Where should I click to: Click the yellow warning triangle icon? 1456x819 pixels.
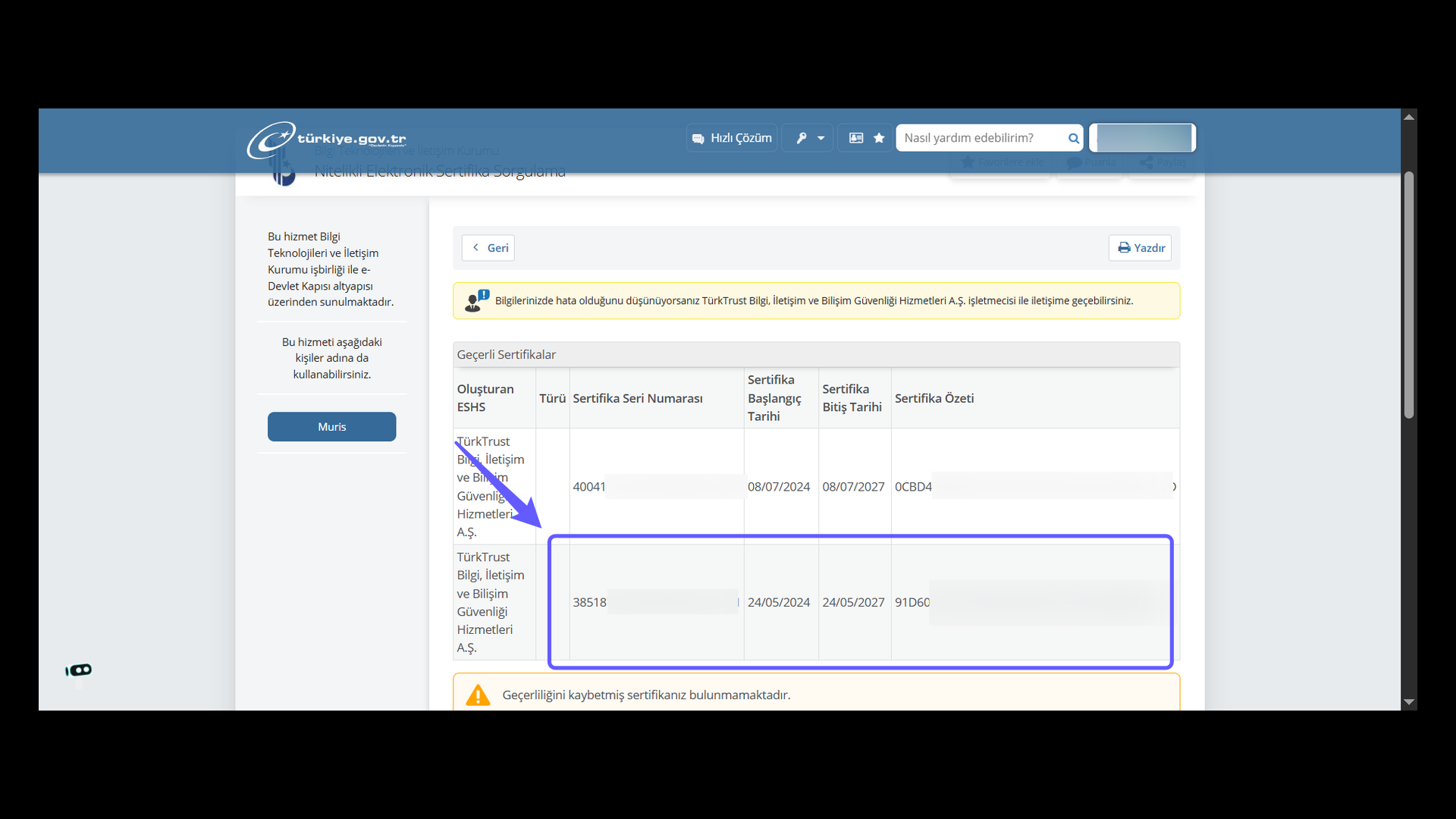click(478, 695)
